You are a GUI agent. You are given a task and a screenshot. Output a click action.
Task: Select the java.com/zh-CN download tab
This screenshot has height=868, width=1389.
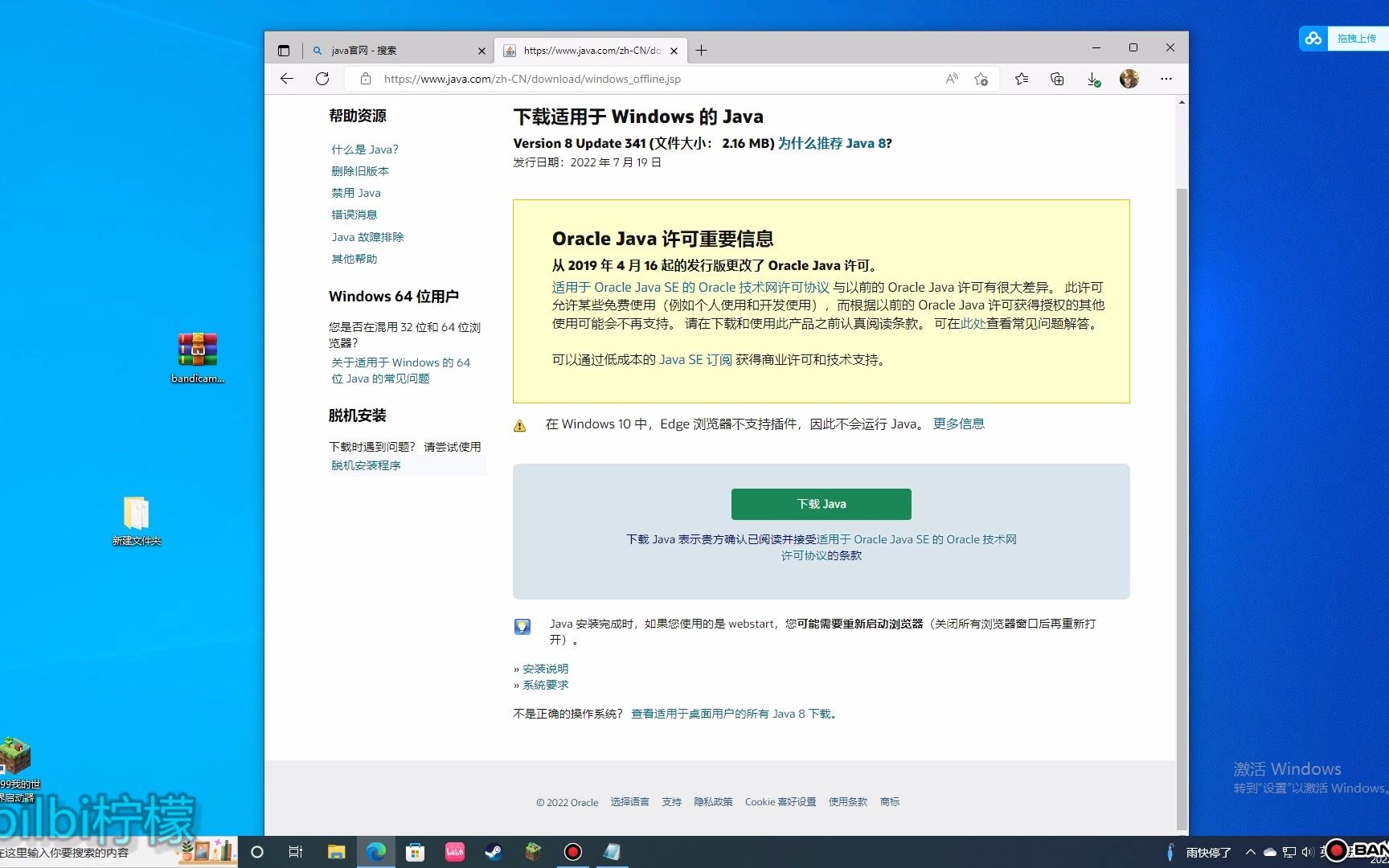coord(591,51)
